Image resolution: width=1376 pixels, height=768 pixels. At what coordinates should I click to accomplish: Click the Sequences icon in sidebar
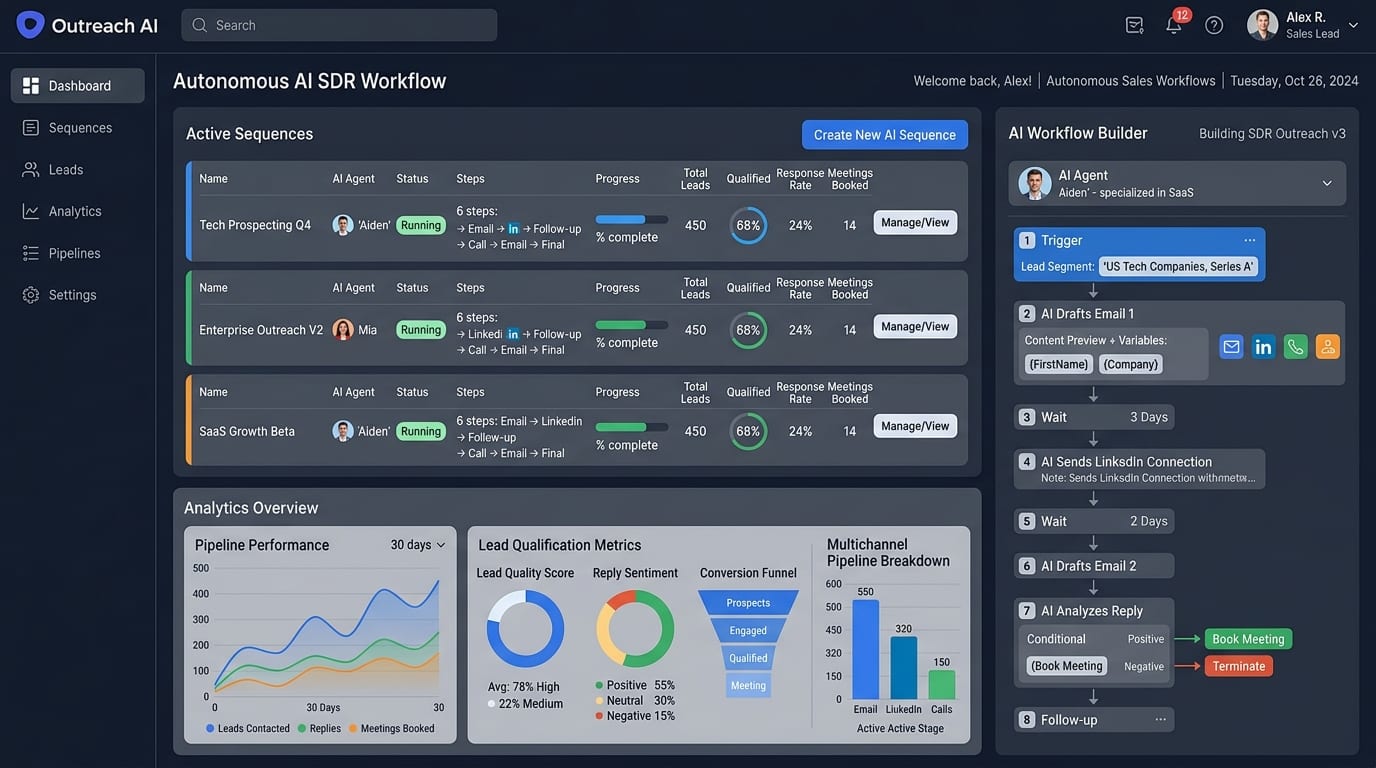pyautogui.click(x=31, y=128)
